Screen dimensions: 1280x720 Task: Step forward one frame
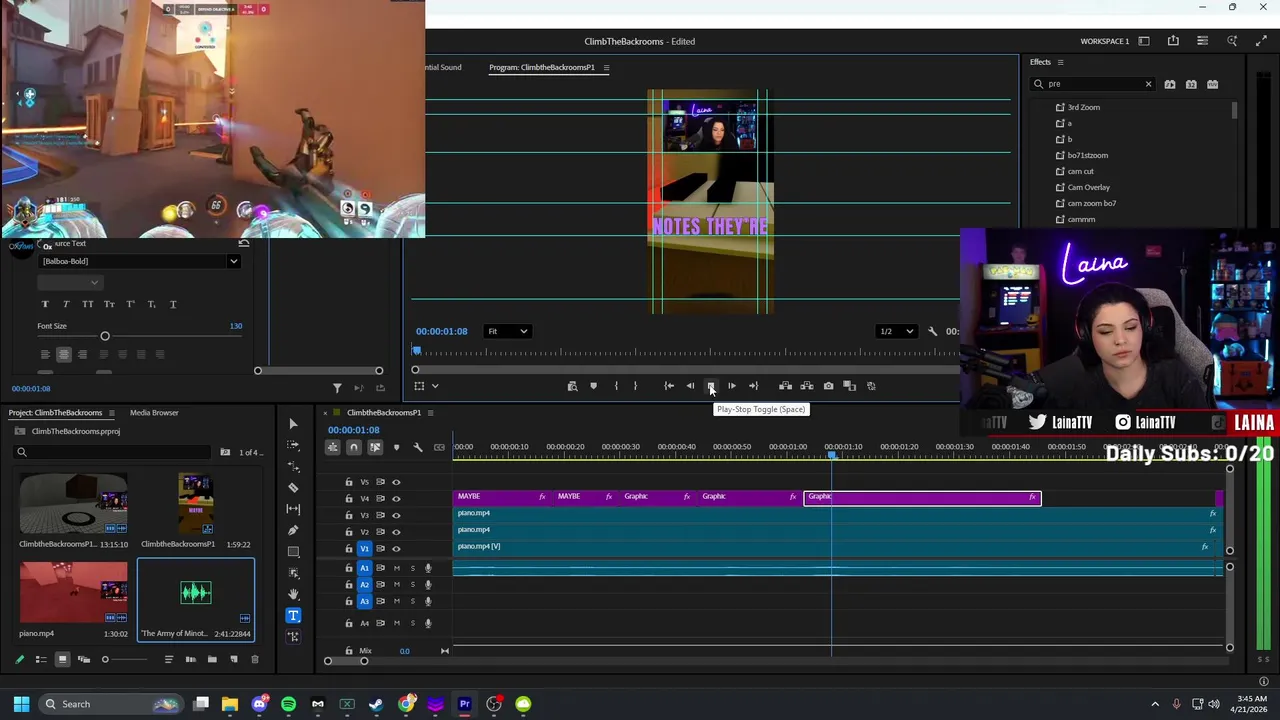(732, 386)
